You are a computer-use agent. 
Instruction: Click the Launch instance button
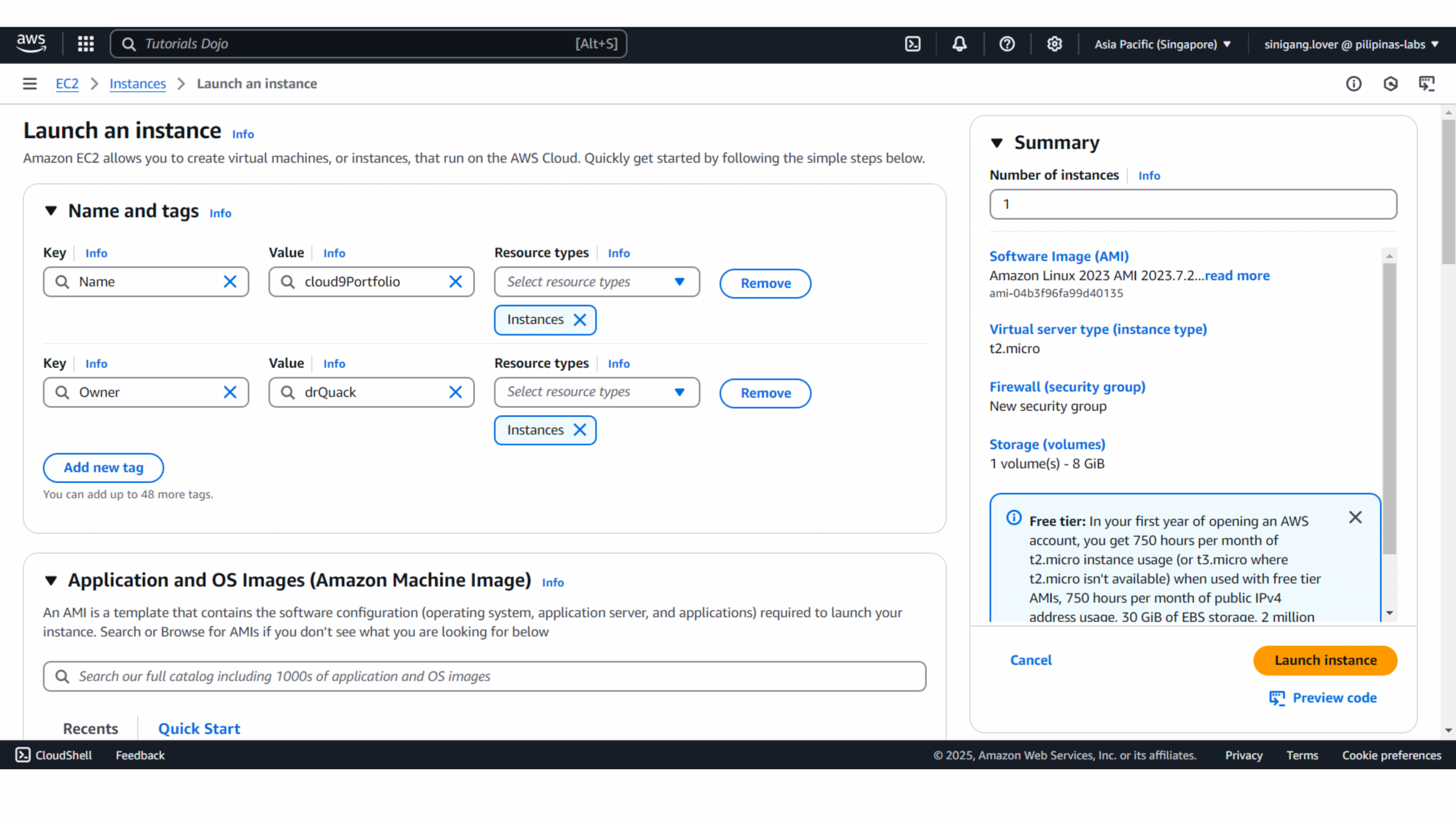tap(1325, 660)
